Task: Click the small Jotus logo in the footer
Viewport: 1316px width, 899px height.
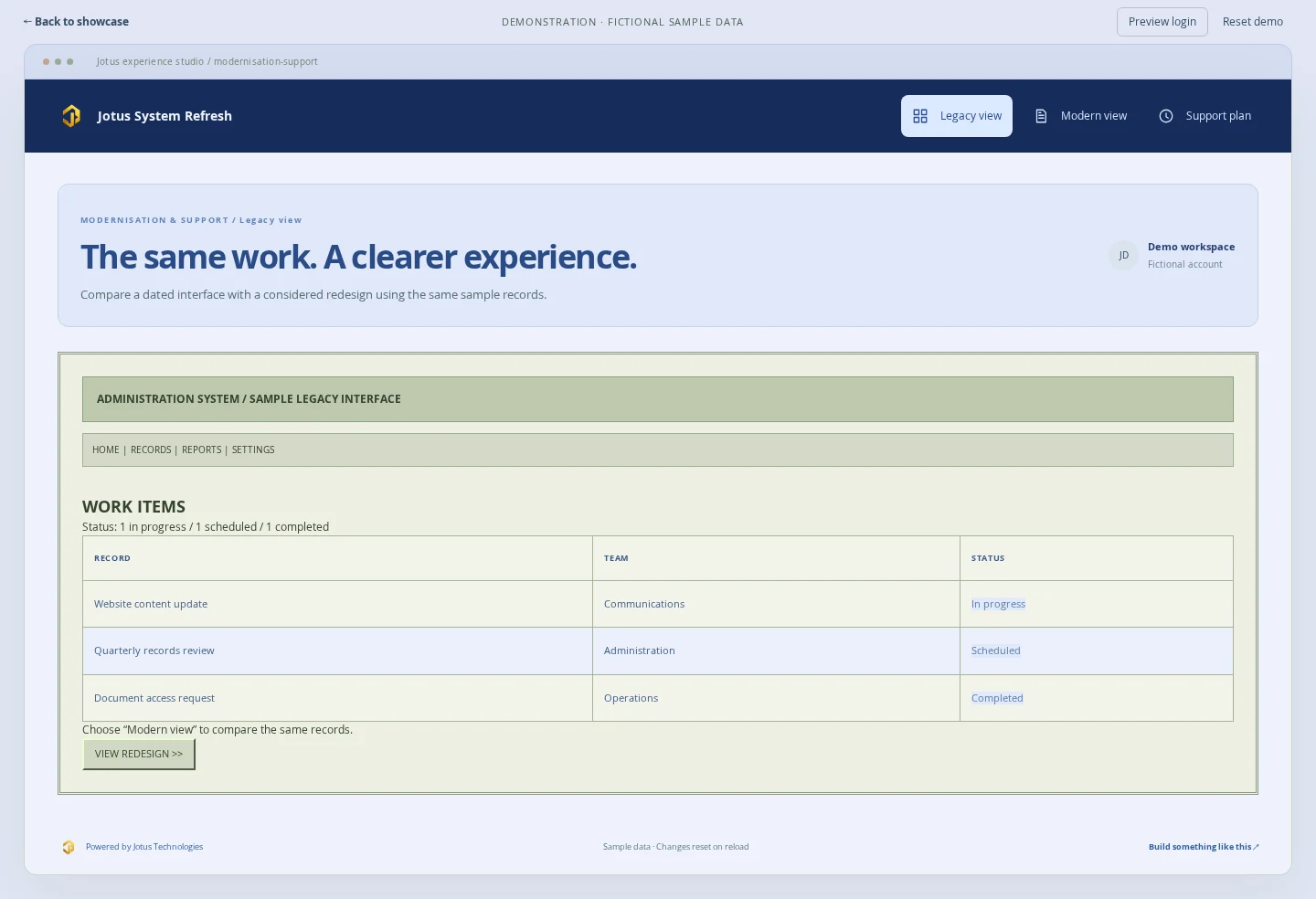Action: pos(69,847)
